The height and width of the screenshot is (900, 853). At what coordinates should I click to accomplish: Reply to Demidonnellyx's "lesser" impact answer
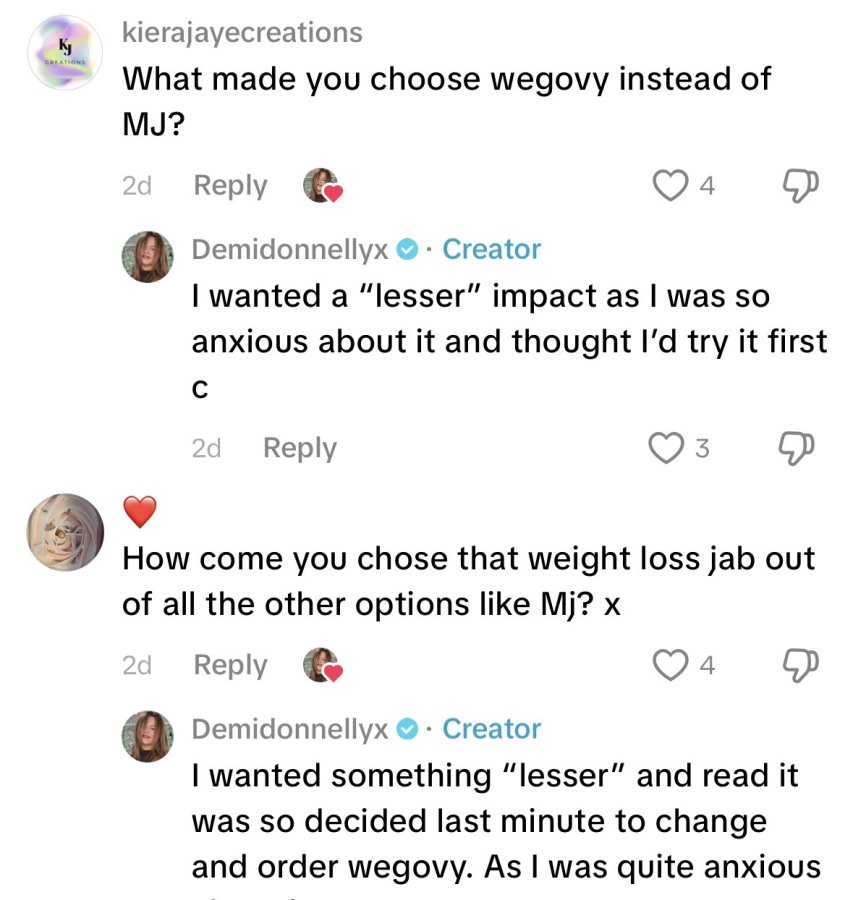click(x=300, y=448)
